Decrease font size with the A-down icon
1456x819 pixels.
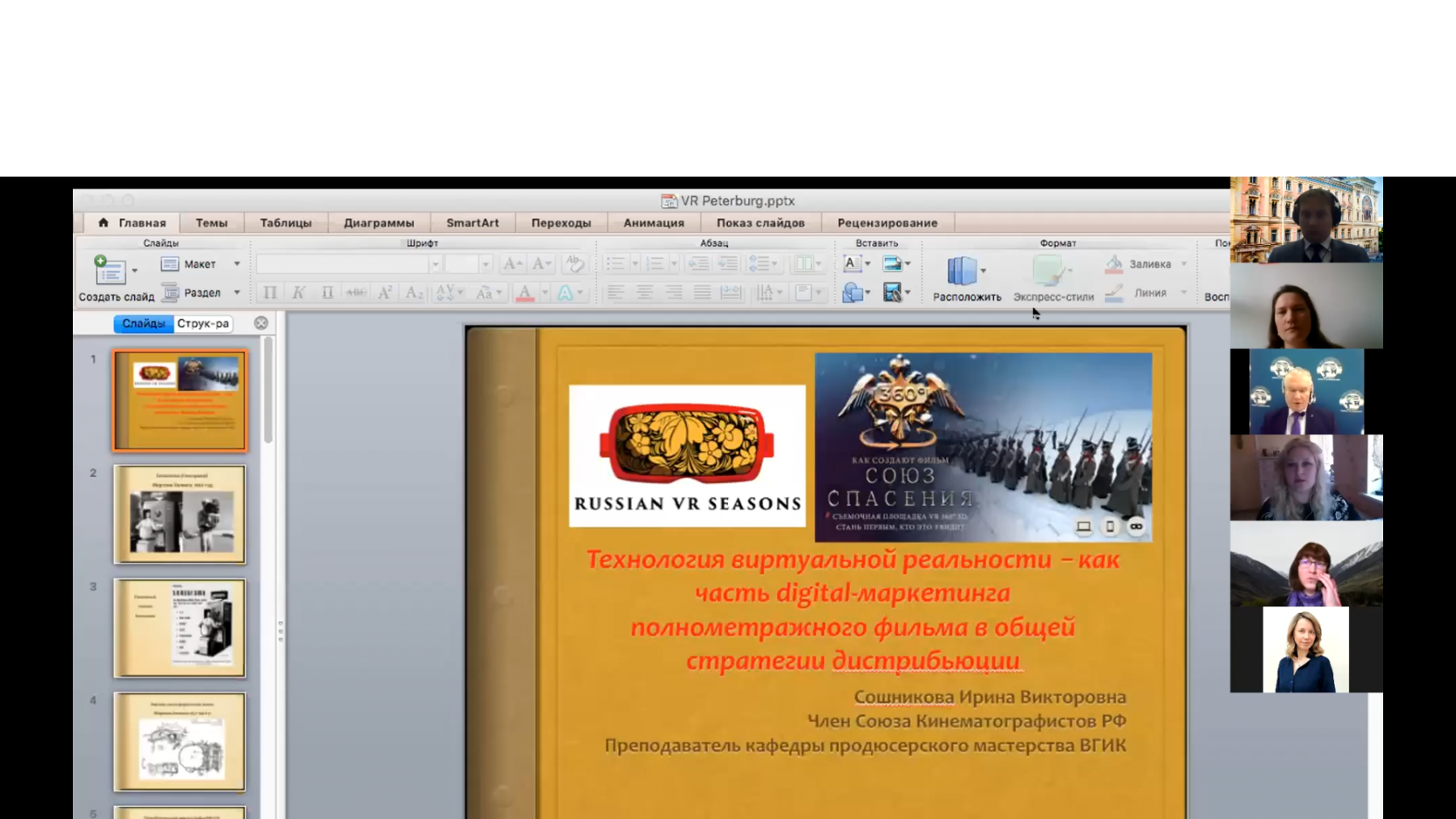click(541, 264)
